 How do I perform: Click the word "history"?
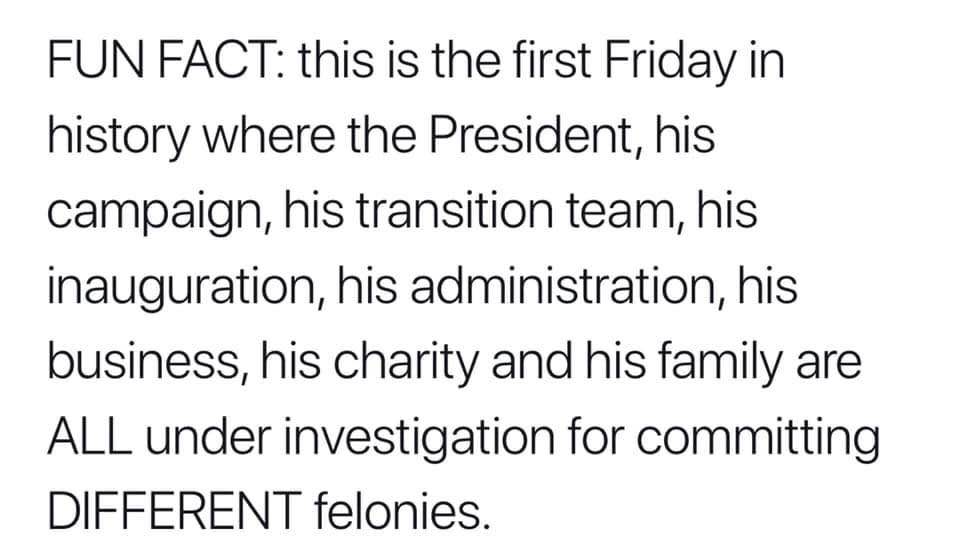(x=120, y=138)
